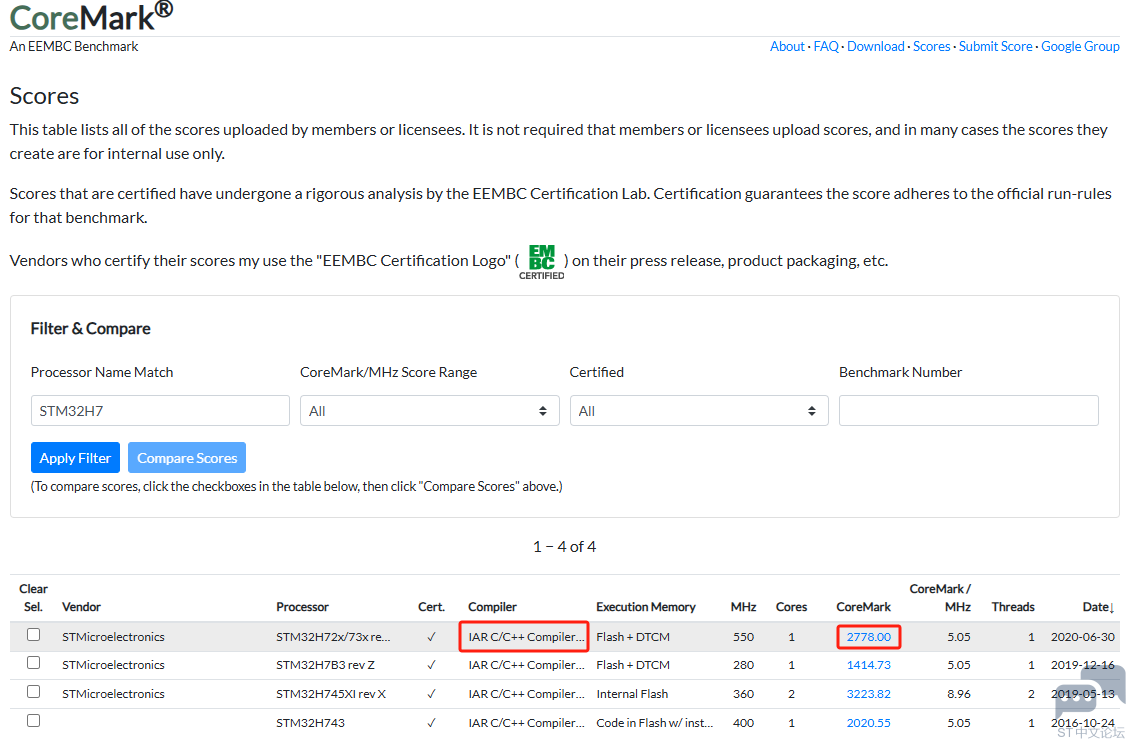1134x748 pixels.
Task: Open the FAQ link
Action: 826,46
